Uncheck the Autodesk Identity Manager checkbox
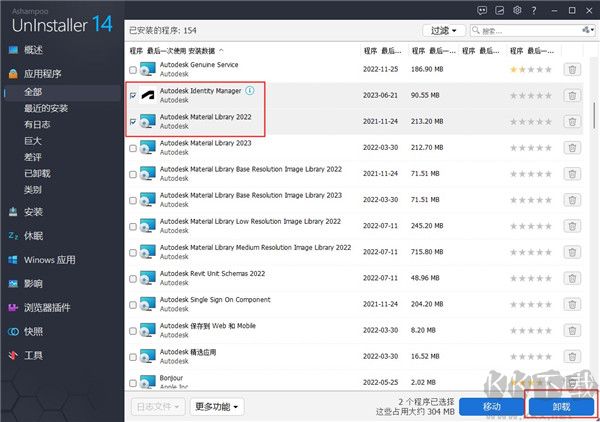This screenshot has width=600, height=422. point(133,96)
